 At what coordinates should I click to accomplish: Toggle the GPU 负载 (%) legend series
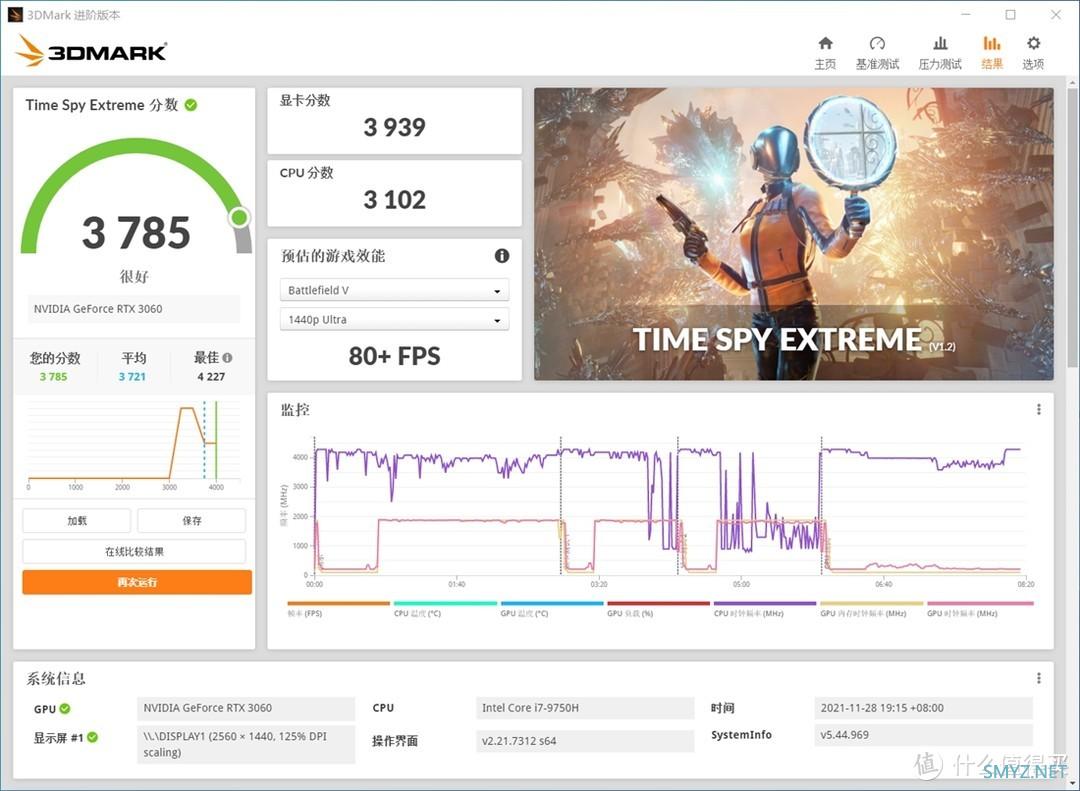[x=658, y=609]
